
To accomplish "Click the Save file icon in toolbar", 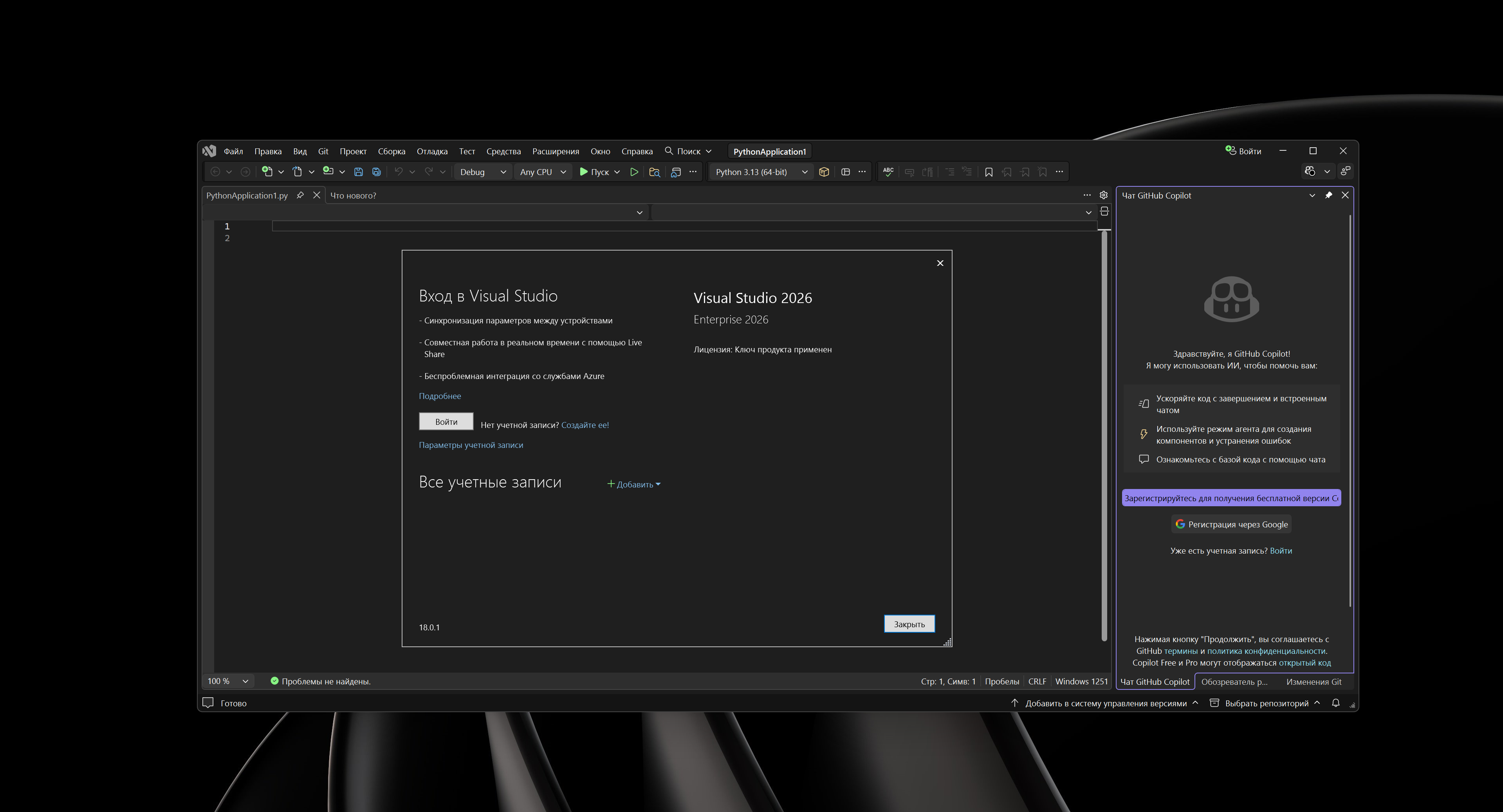I will (x=358, y=172).
